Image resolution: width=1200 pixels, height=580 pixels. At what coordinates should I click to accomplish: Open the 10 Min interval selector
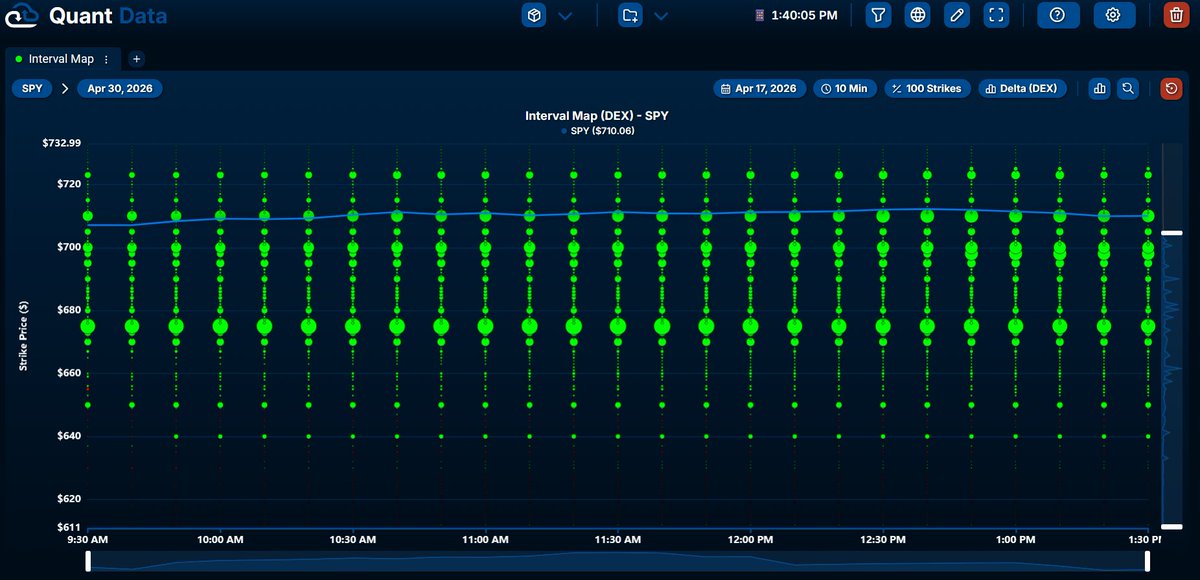pos(844,88)
